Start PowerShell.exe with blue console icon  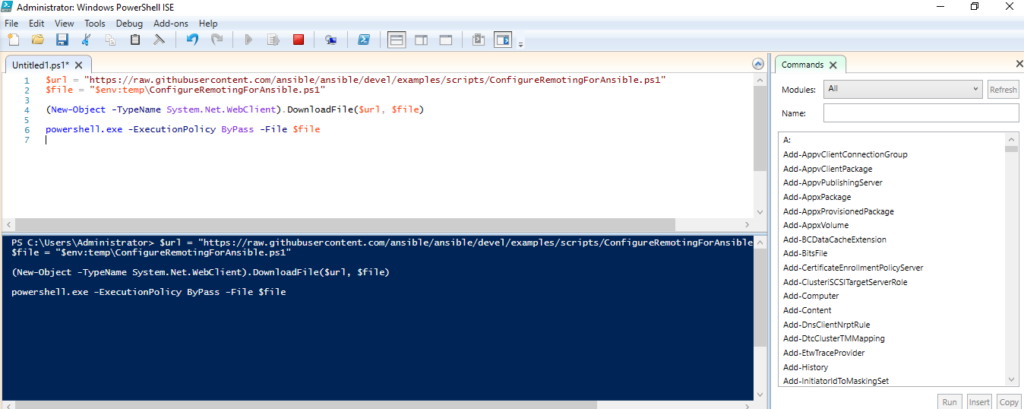tap(364, 40)
